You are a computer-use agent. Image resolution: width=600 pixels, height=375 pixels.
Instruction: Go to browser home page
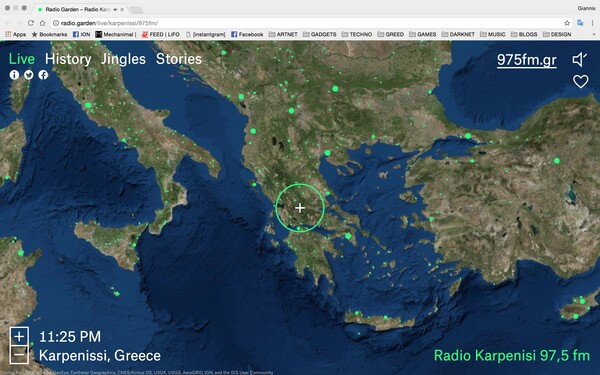[42, 23]
